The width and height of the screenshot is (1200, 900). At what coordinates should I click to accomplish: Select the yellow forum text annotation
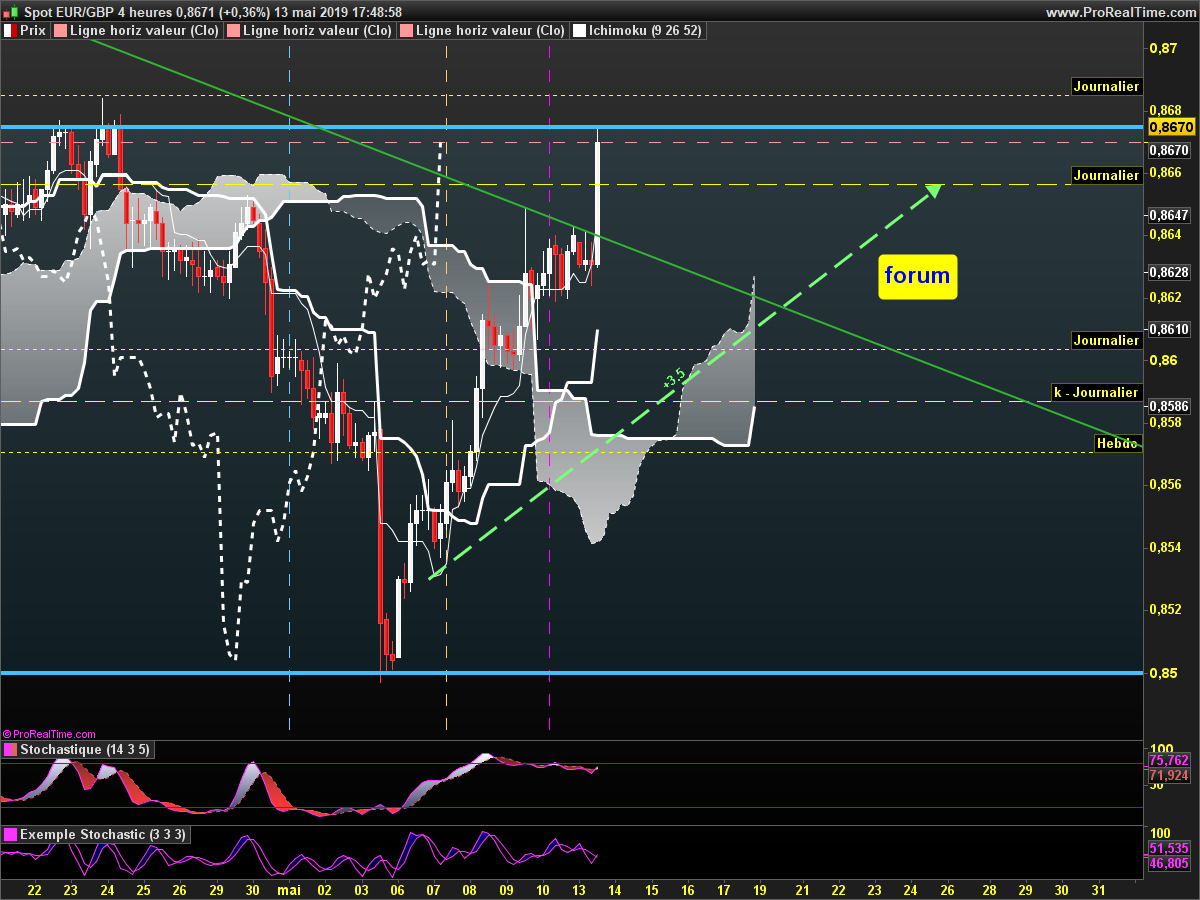pos(918,275)
